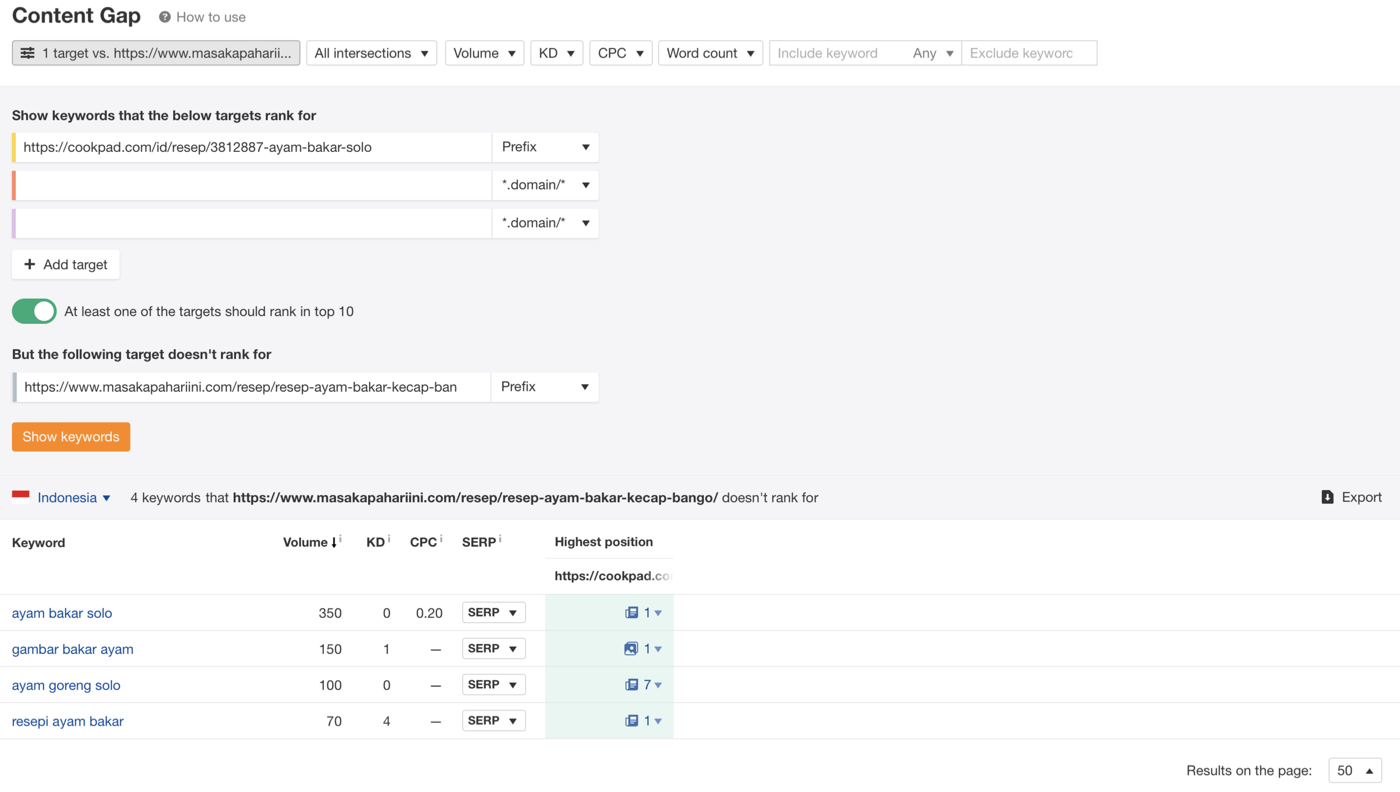The height and width of the screenshot is (792, 1400).
Task: Click CPC value 0.20
Action: click(x=429, y=613)
